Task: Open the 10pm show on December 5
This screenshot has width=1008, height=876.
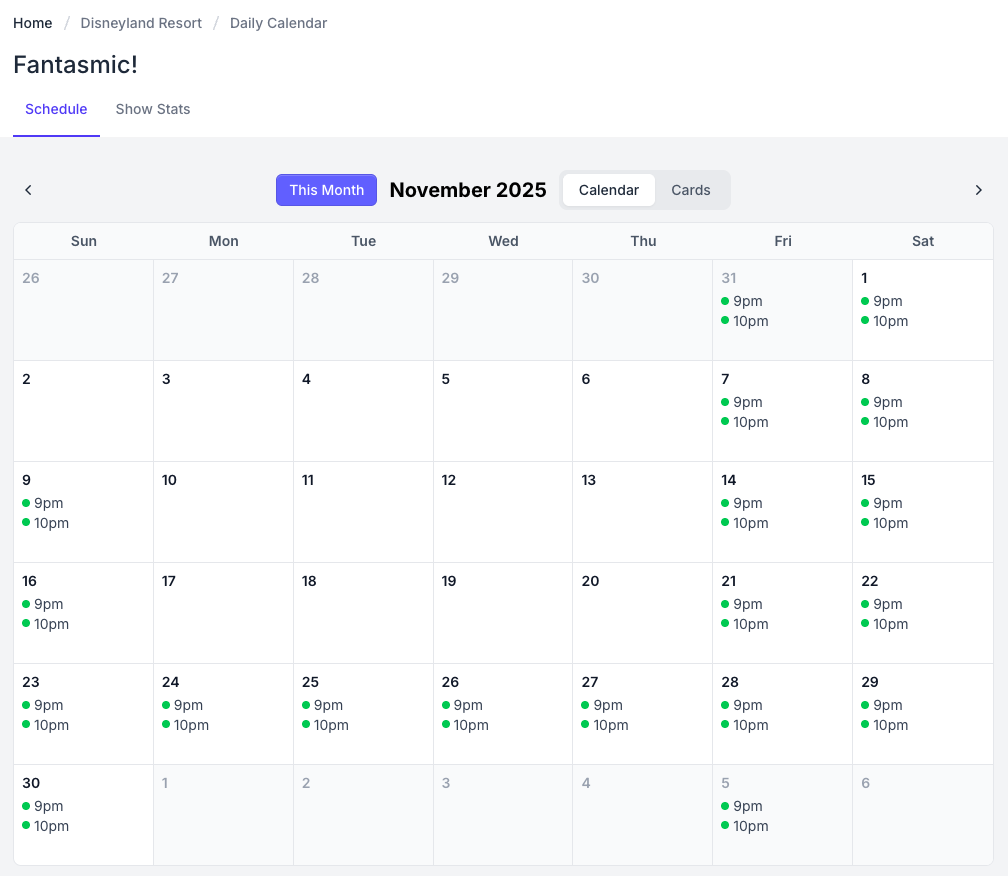Action: pyautogui.click(x=750, y=826)
